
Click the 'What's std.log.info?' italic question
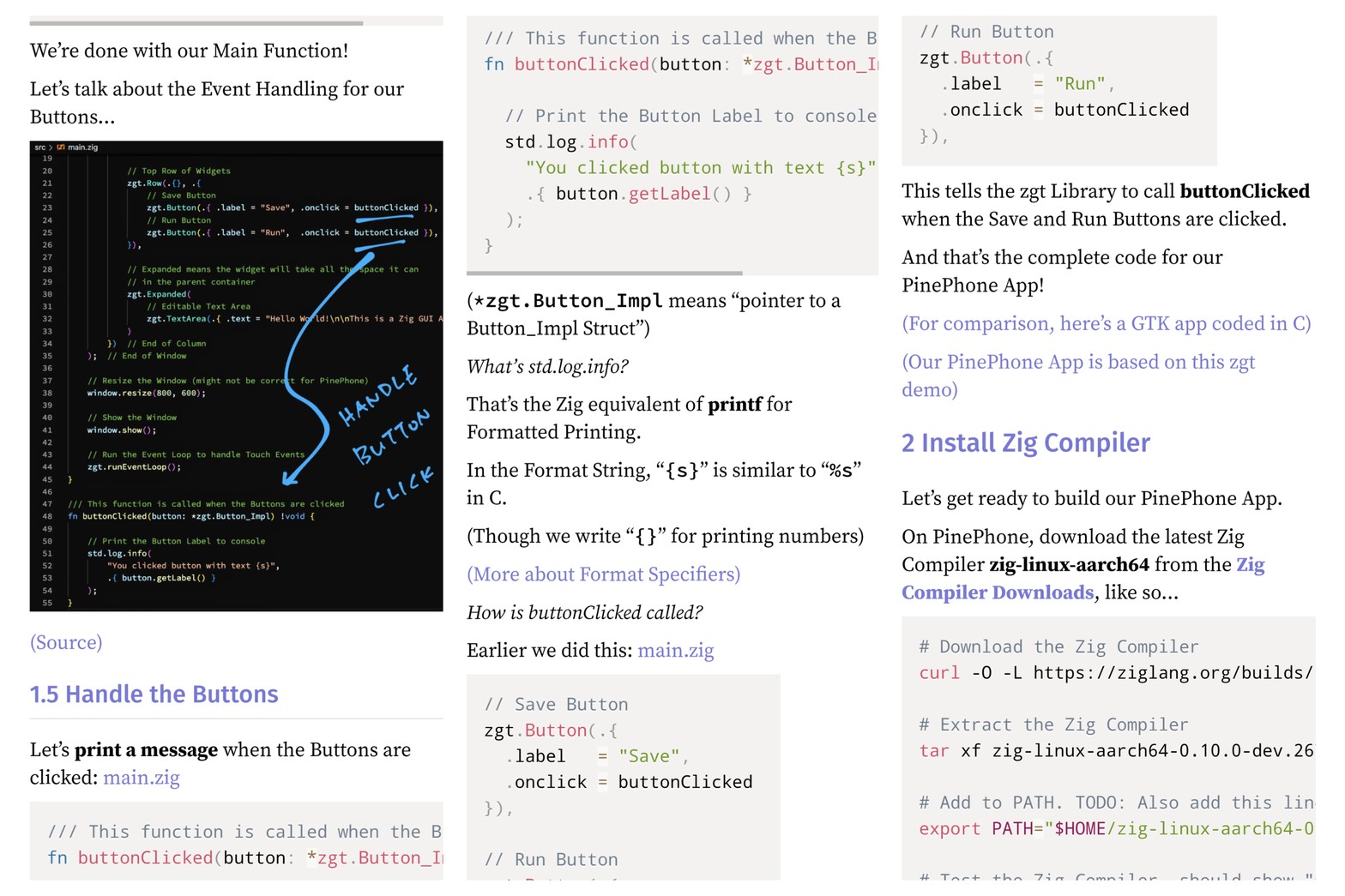[x=547, y=367]
